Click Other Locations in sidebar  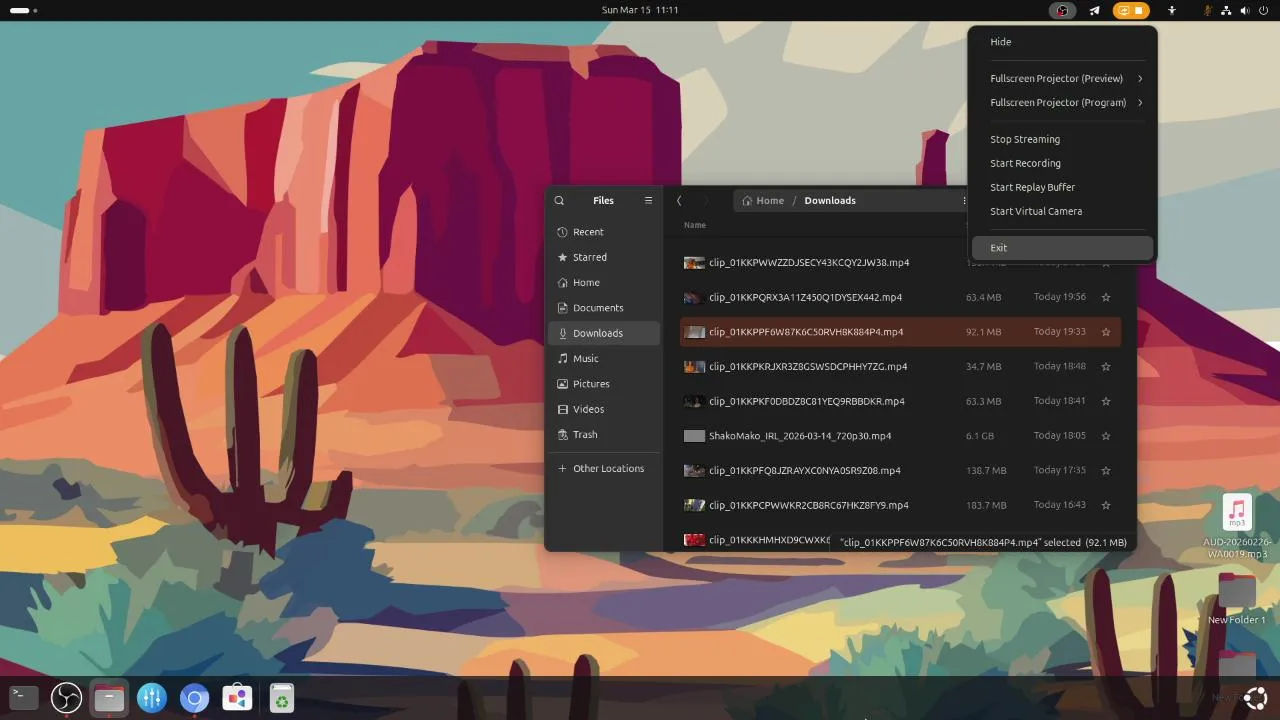point(603,469)
